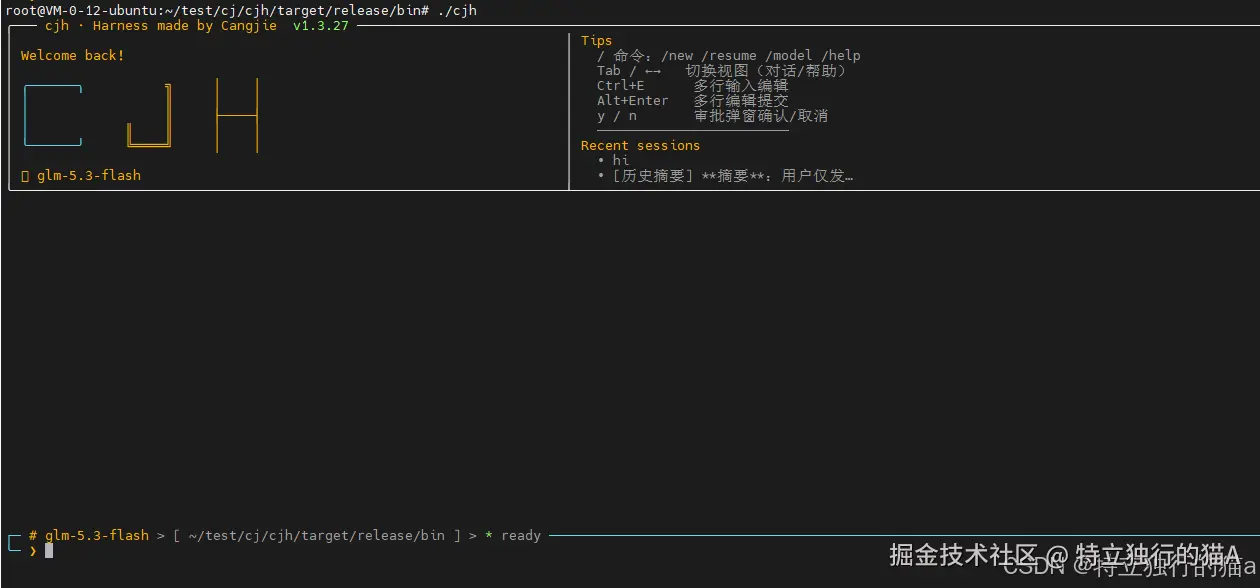This screenshot has width=1260, height=588.
Task: Select the /model command in Tips
Action: (790, 56)
